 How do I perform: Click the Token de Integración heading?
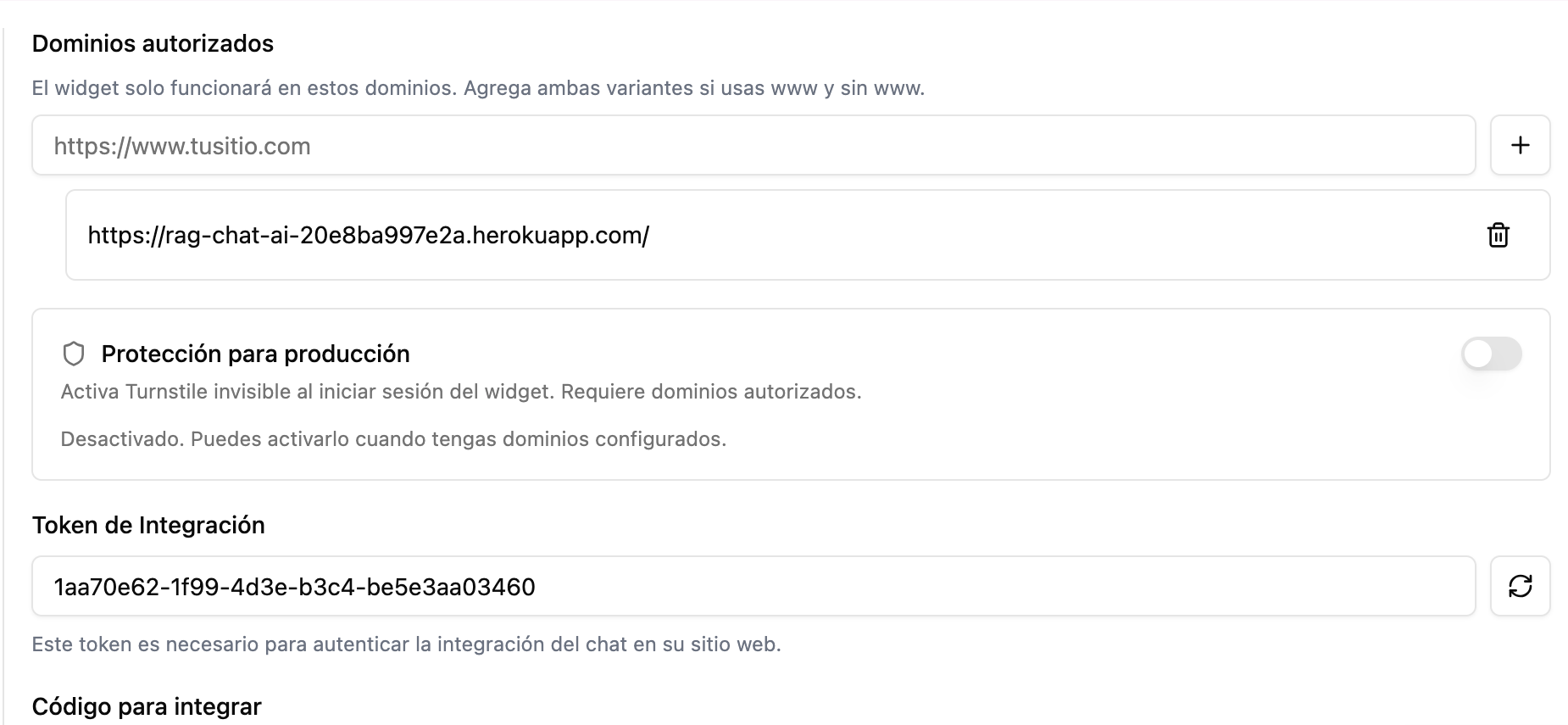click(148, 526)
